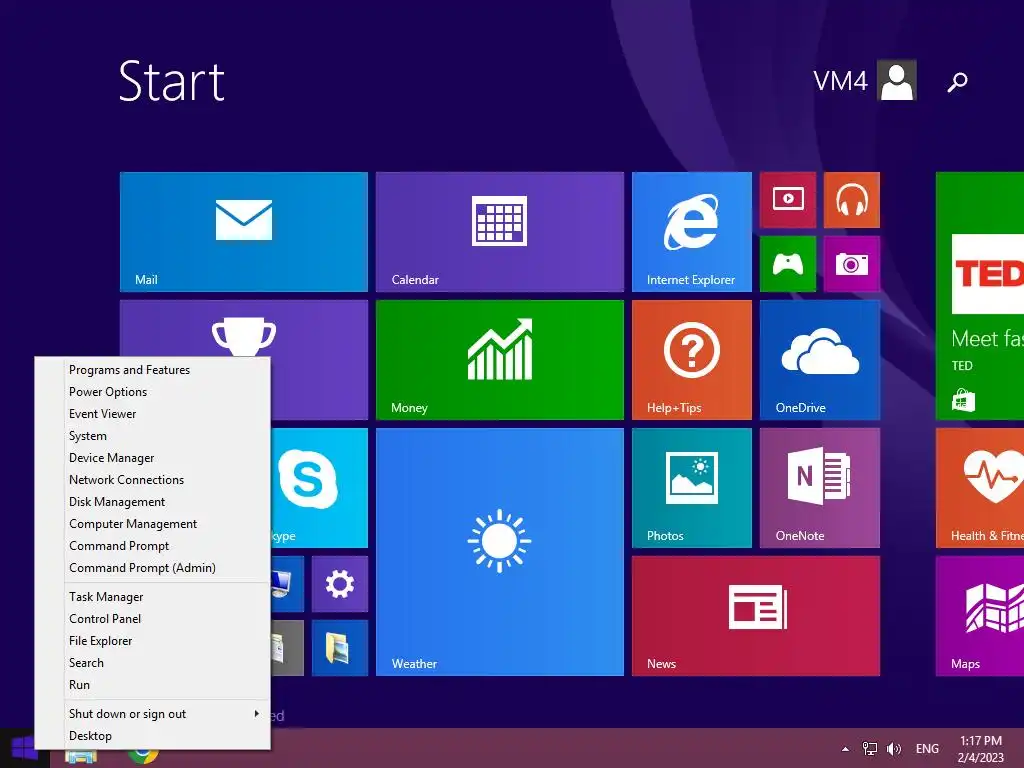The height and width of the screenshot is (768, 1024).
Task: Select Programs and Features
Action: (x=153, y=370)
